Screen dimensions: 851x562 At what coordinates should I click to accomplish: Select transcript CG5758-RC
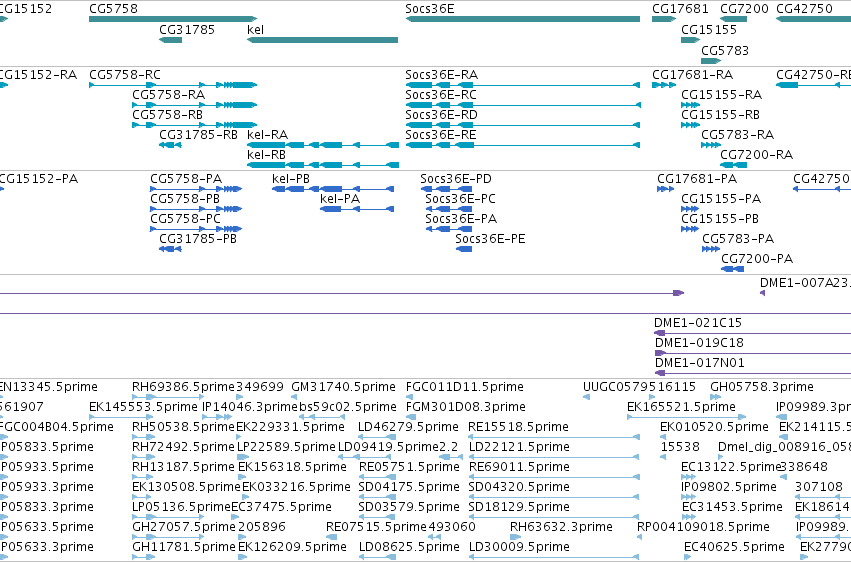173,85
